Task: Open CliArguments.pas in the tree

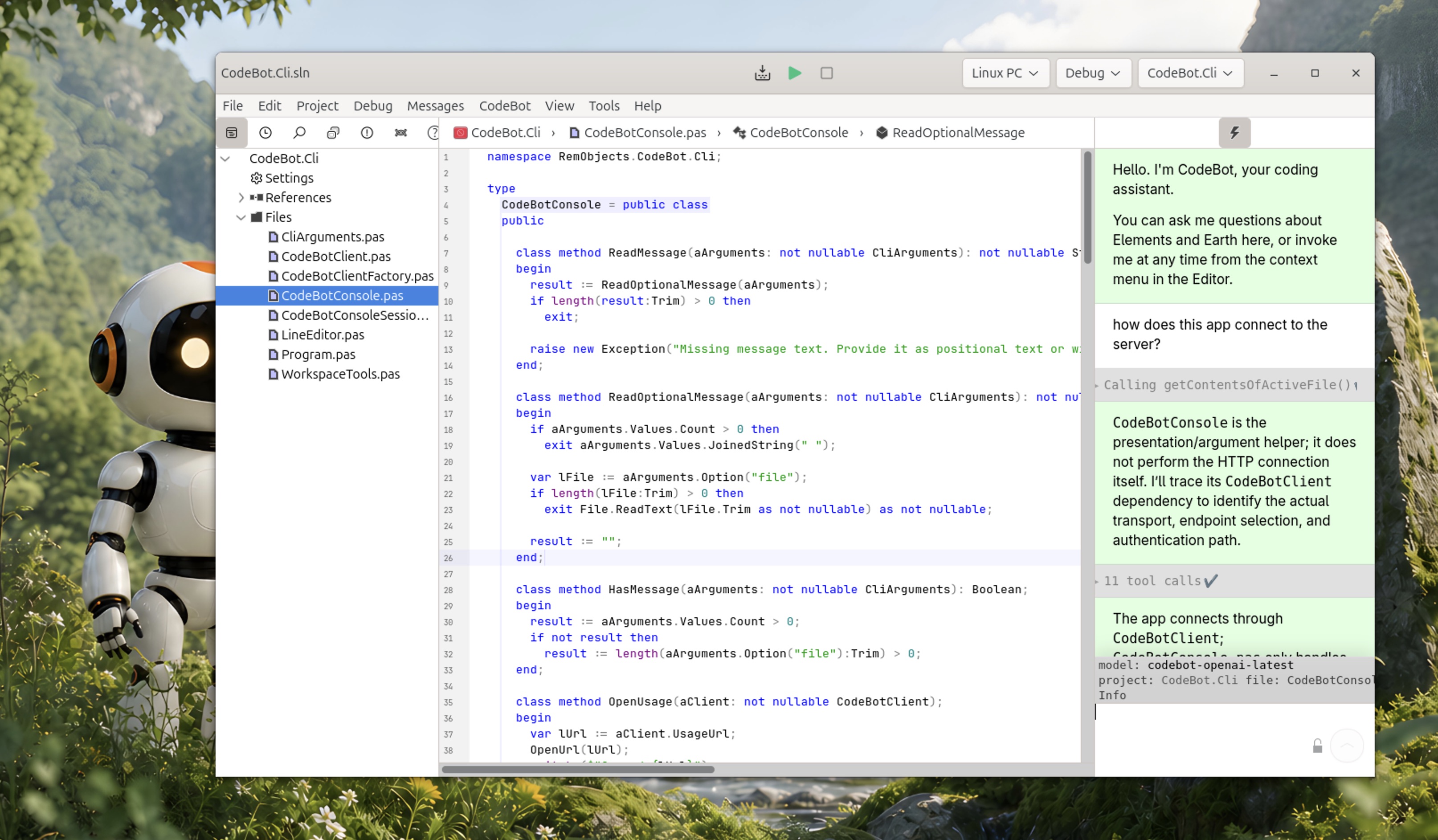Action: [333, 237]
